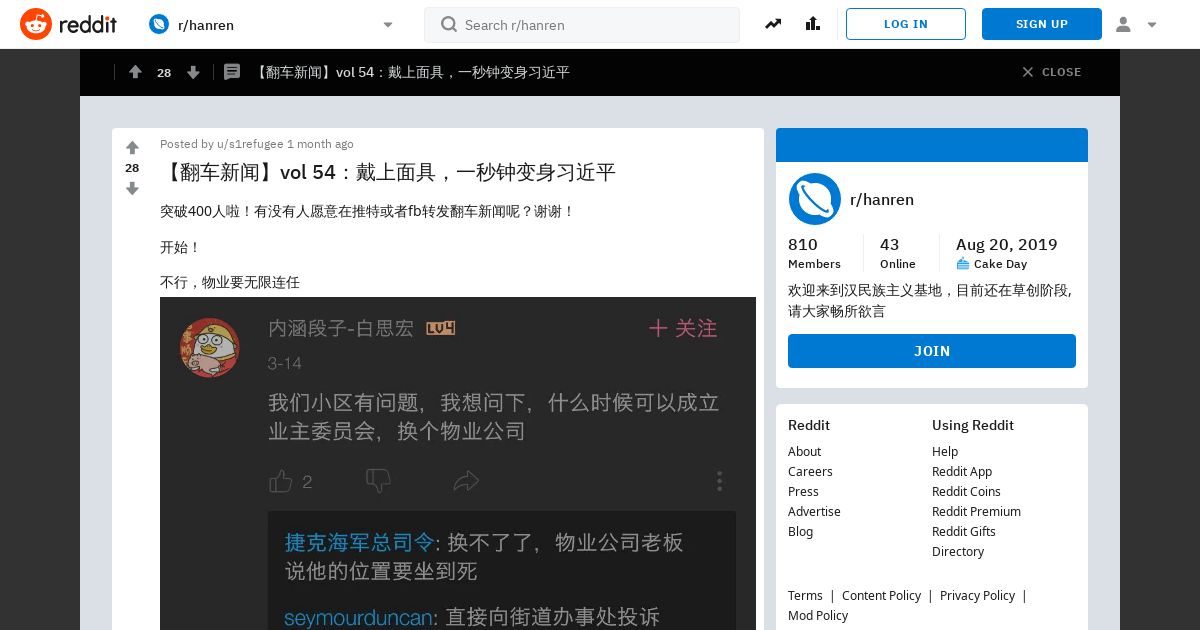Select the post title '翻车新闻 vol 54'
Viewport: 1200px width, 630px height.
pyautogui.click(x=388, y=172)
